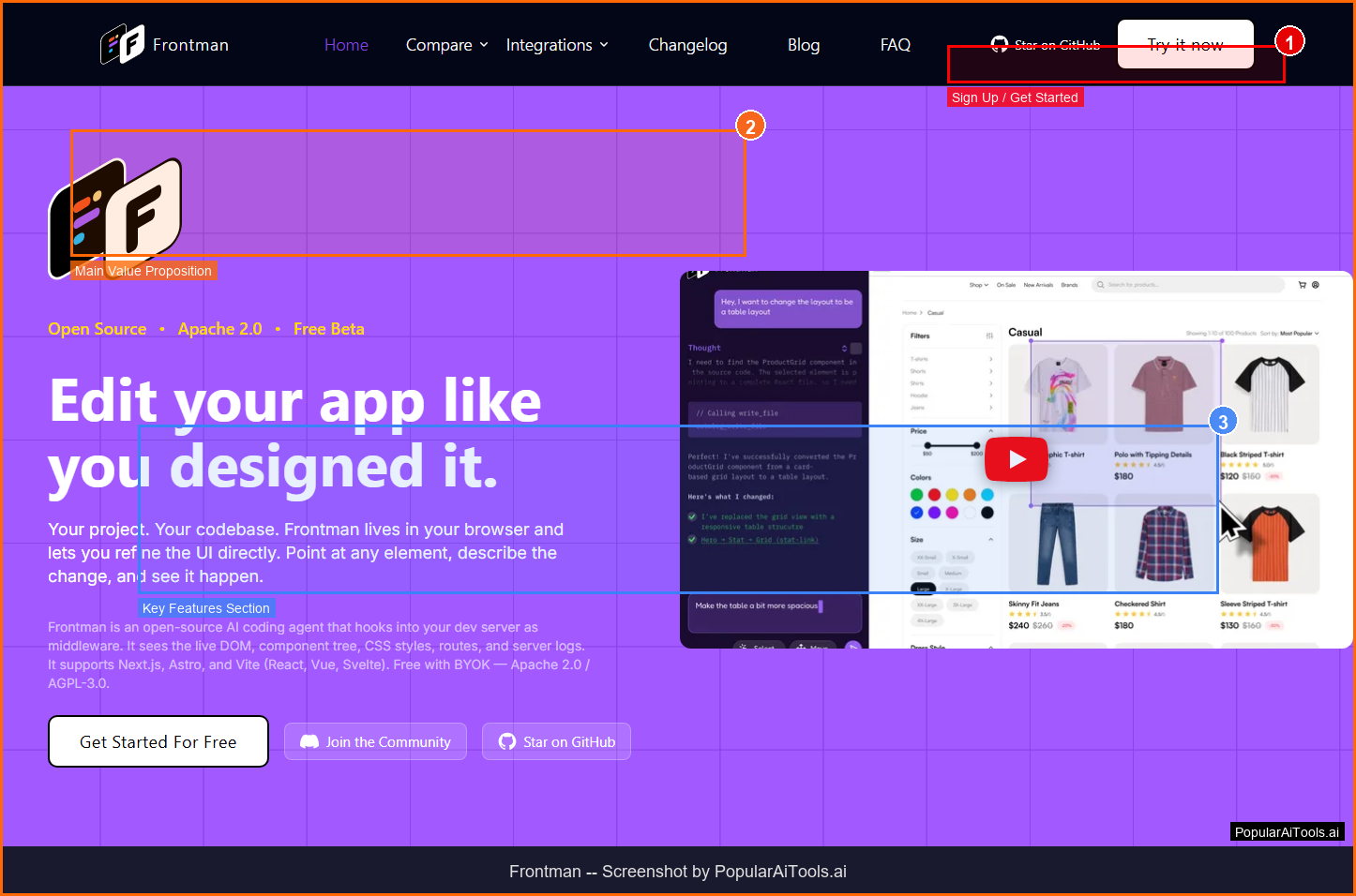Image resolution: width=1356 pixels, height=896 pixels.
Task: Click the Discord icon on Join the Community
Action: (309, 741)
